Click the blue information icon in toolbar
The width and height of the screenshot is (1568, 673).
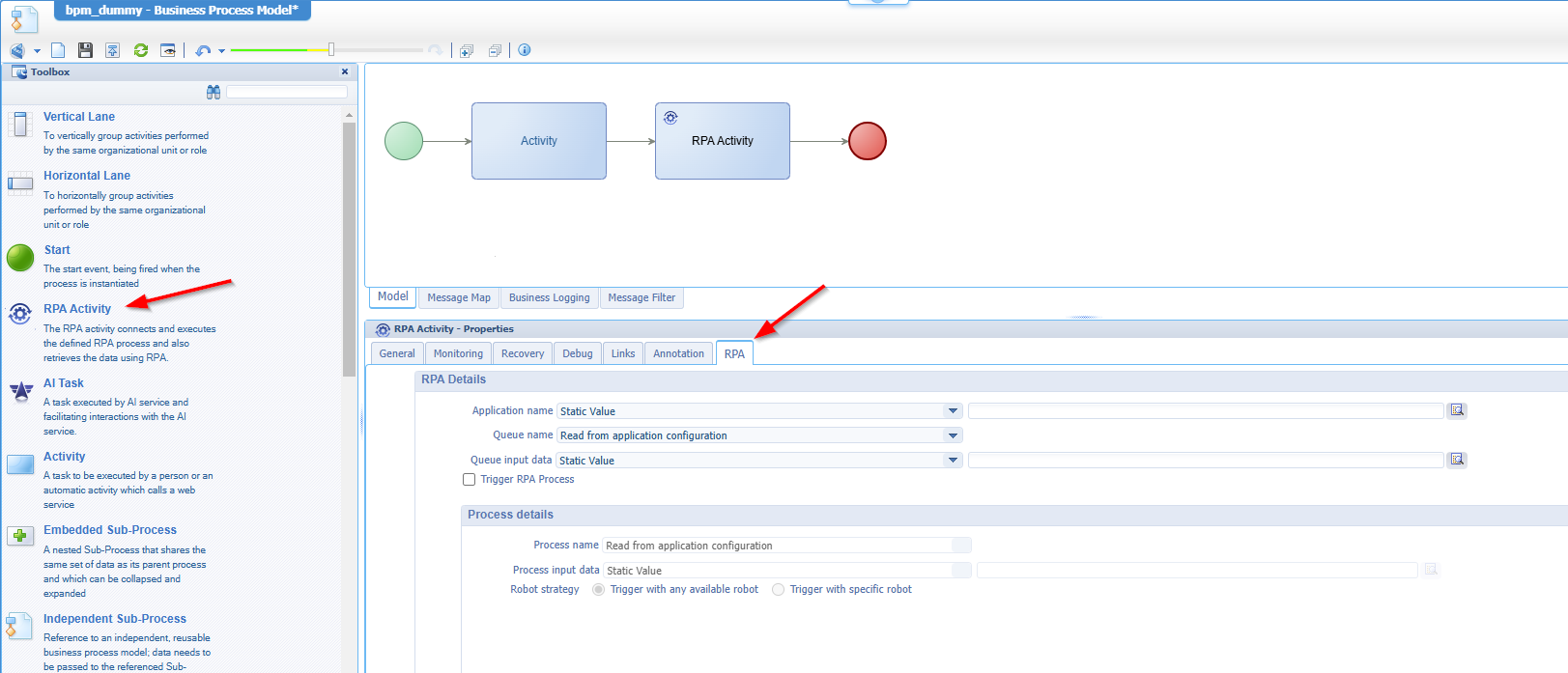525,50
